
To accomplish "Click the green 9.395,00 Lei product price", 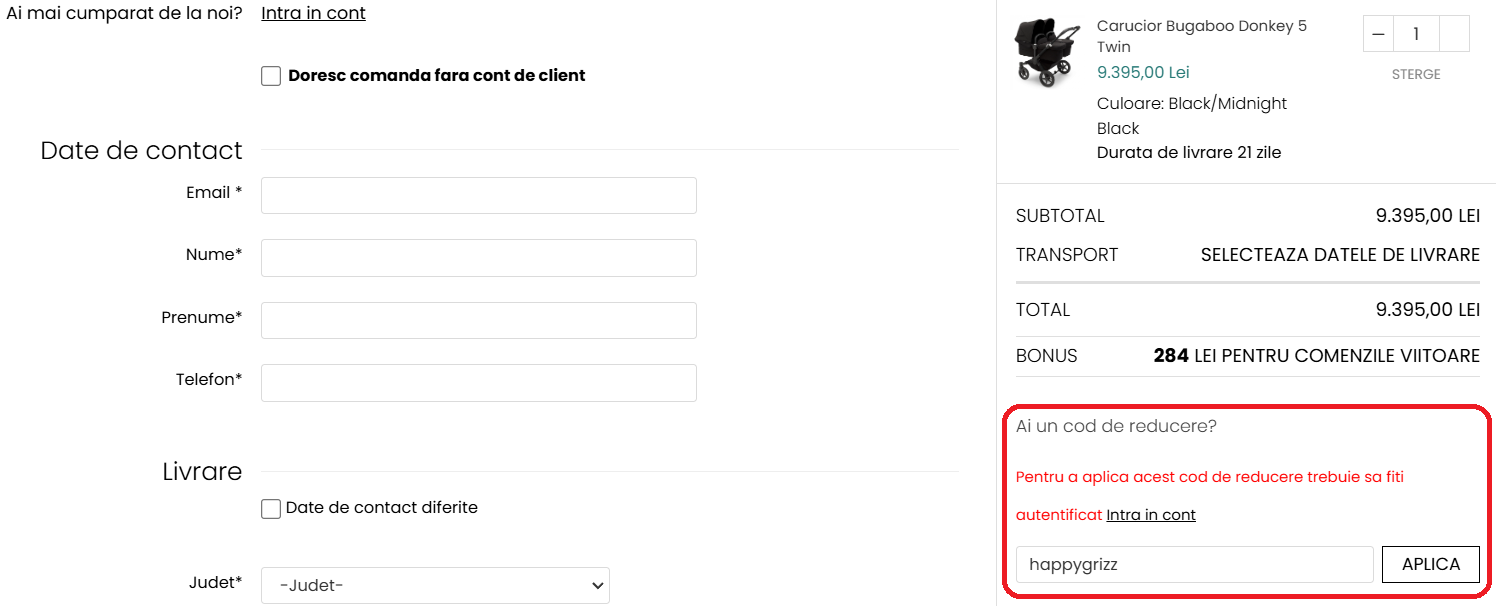I will coord(1143,72).
